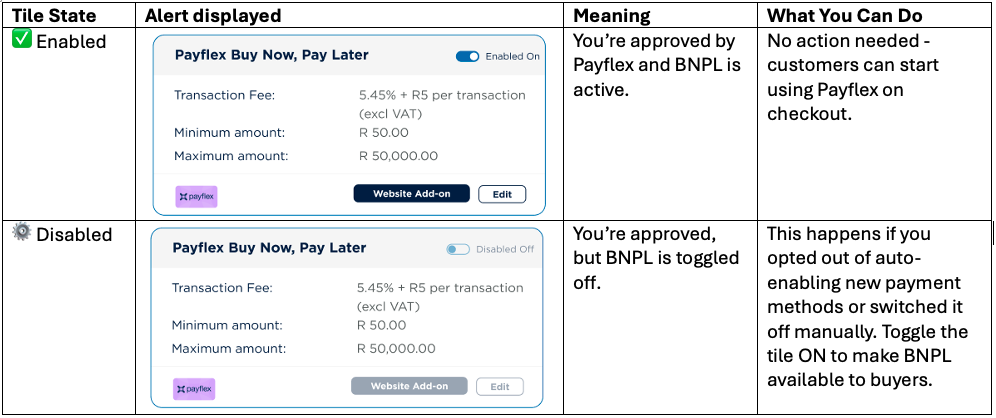Click the gear icon beside Disabled
Screen dimensions: 996x418
21,233
